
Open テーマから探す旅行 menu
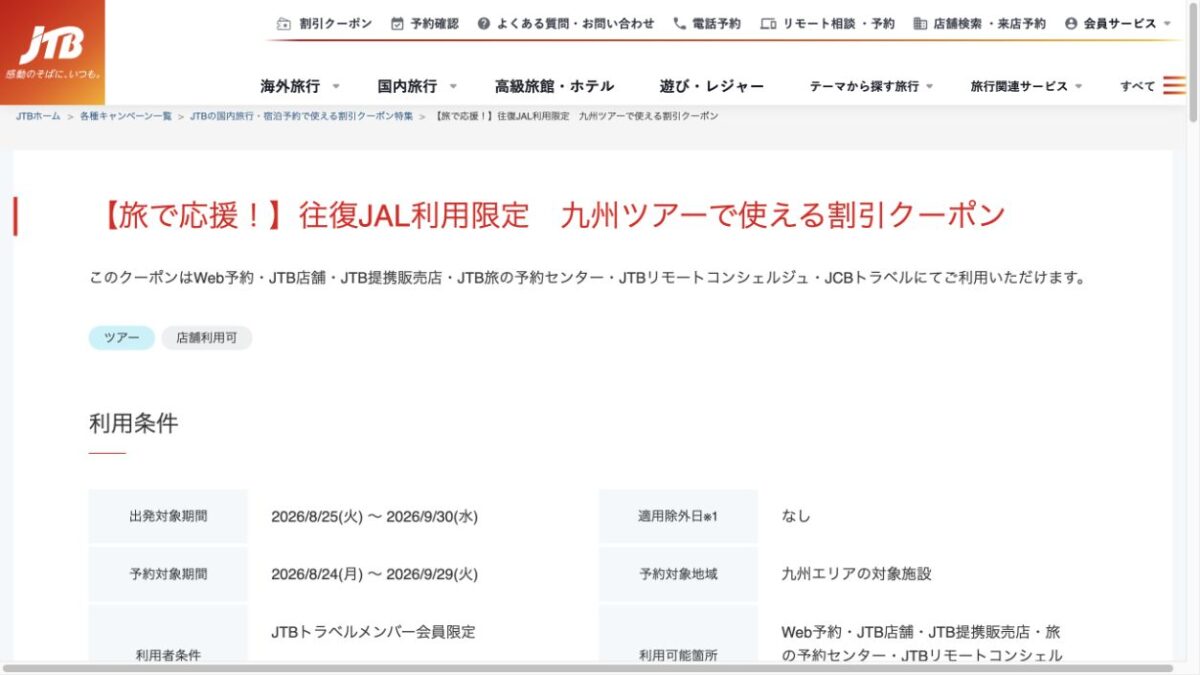pyautogui.click(x=864, y=86)
